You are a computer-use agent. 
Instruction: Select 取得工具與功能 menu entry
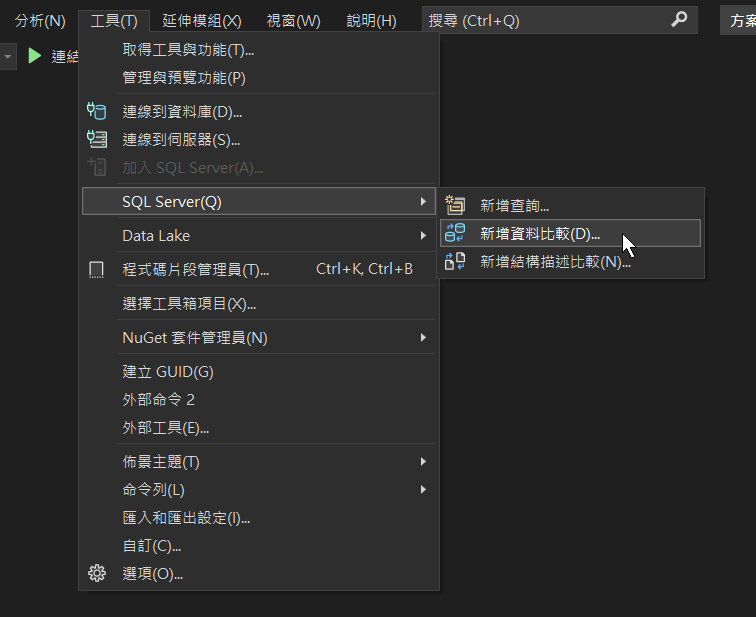pos(188,50)
